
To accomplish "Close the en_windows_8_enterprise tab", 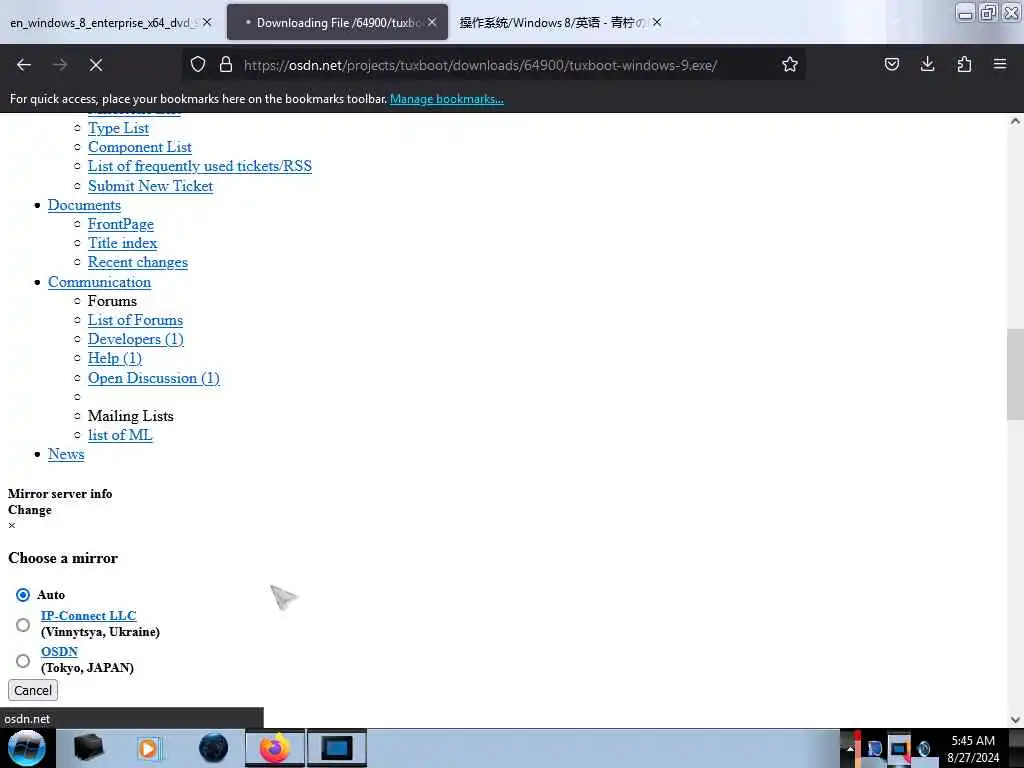I will [x=207, y=22].
